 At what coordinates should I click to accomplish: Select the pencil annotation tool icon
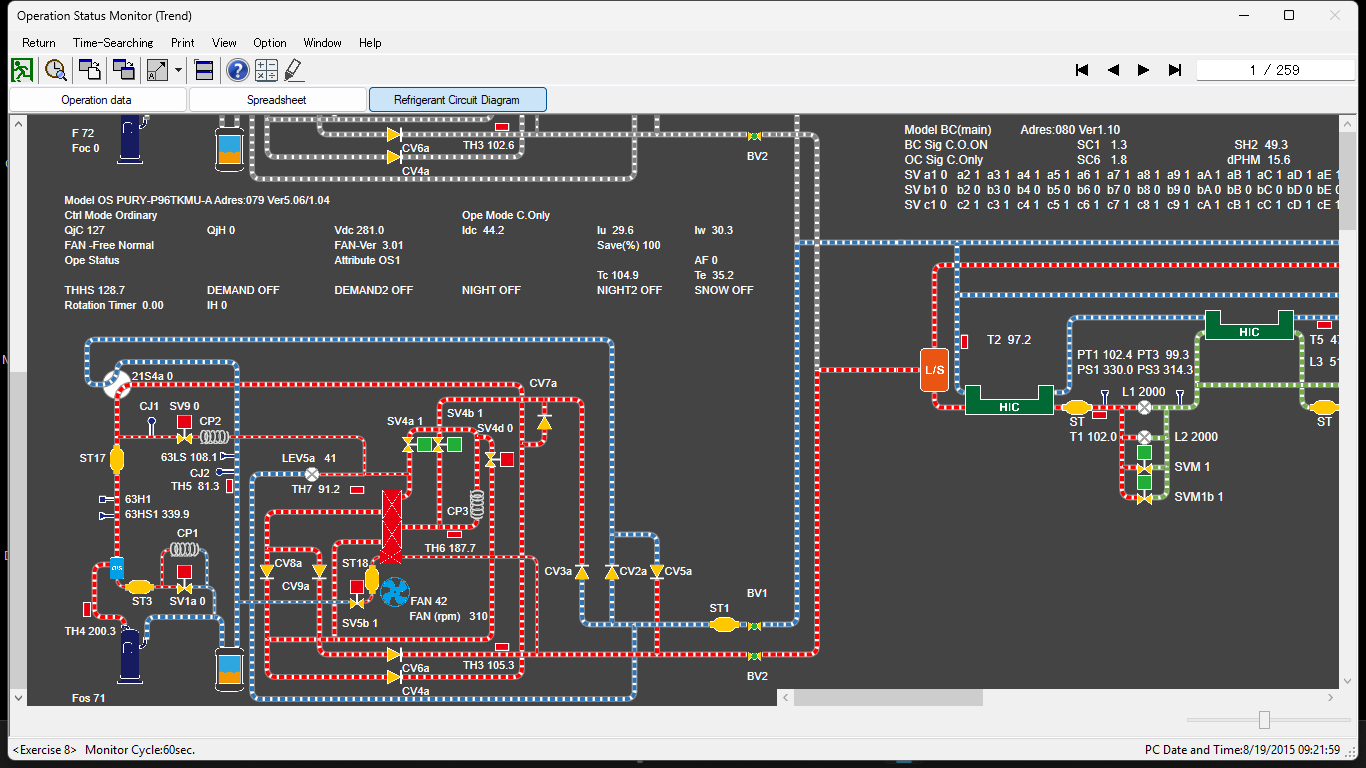(291, 70)
